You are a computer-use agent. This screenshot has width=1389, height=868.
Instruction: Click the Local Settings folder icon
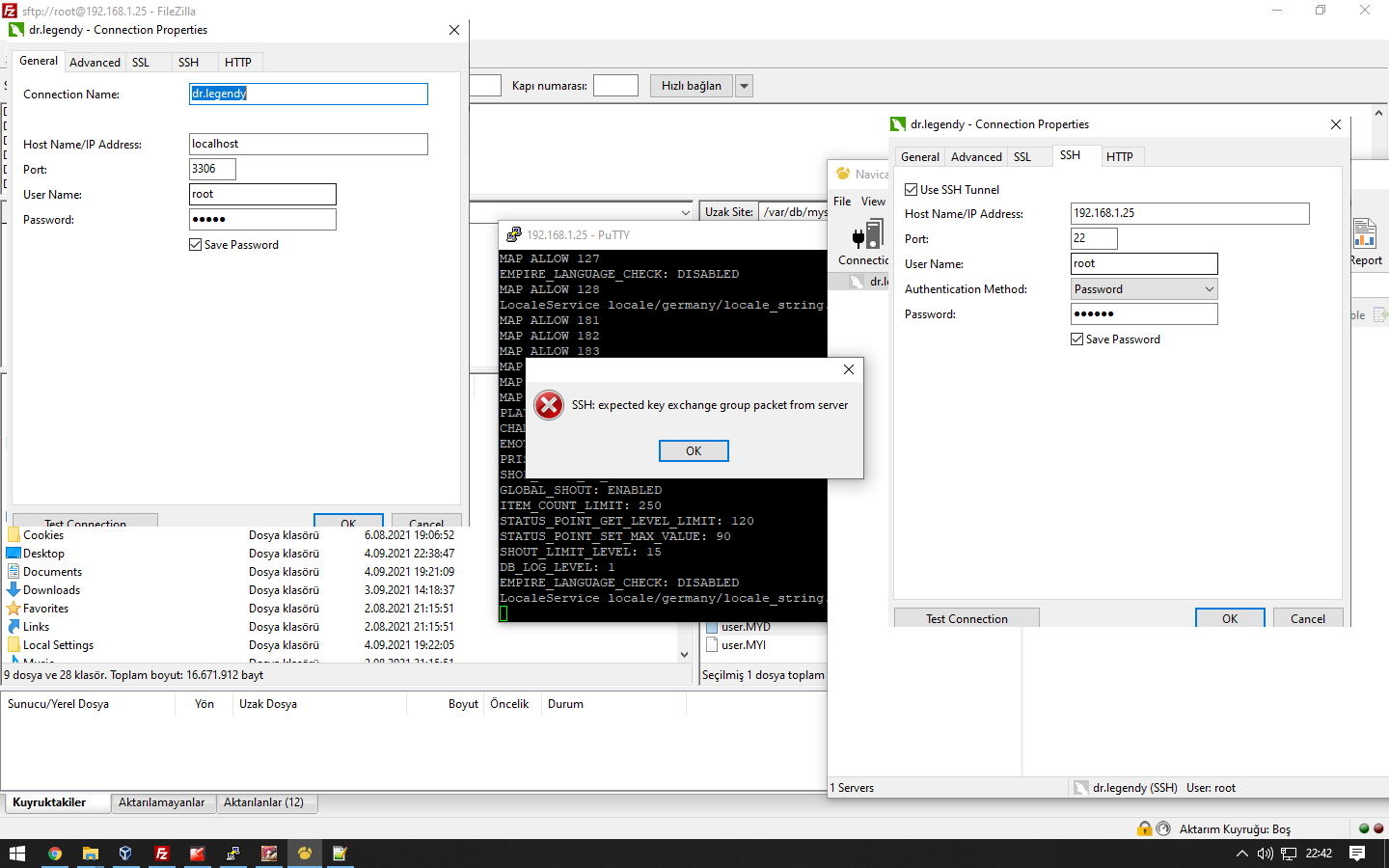click(x=14, y=645)
